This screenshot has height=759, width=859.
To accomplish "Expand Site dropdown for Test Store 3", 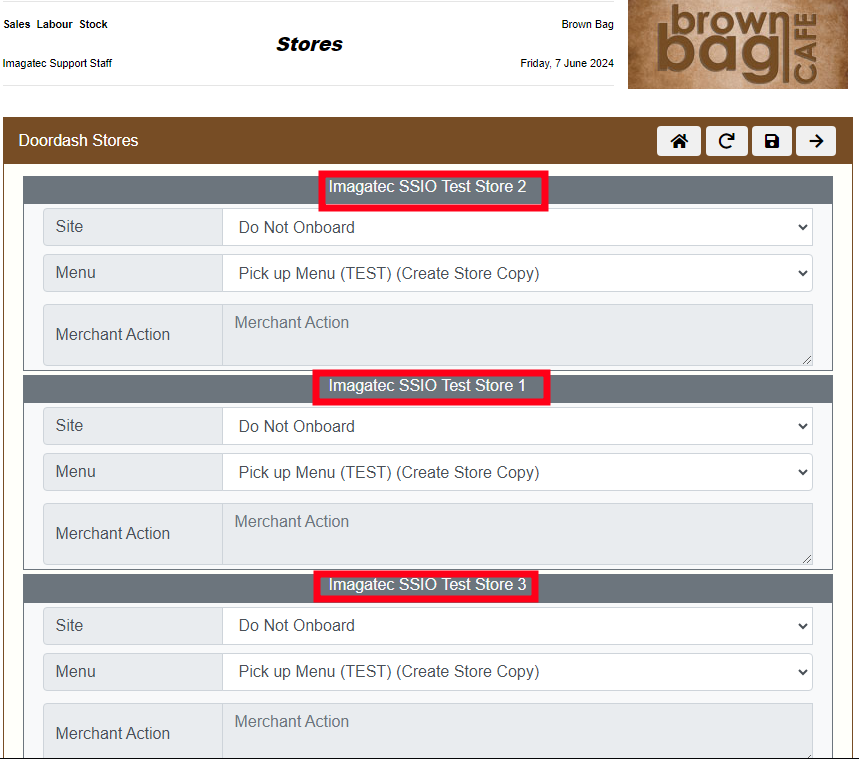I will [517, 626].
